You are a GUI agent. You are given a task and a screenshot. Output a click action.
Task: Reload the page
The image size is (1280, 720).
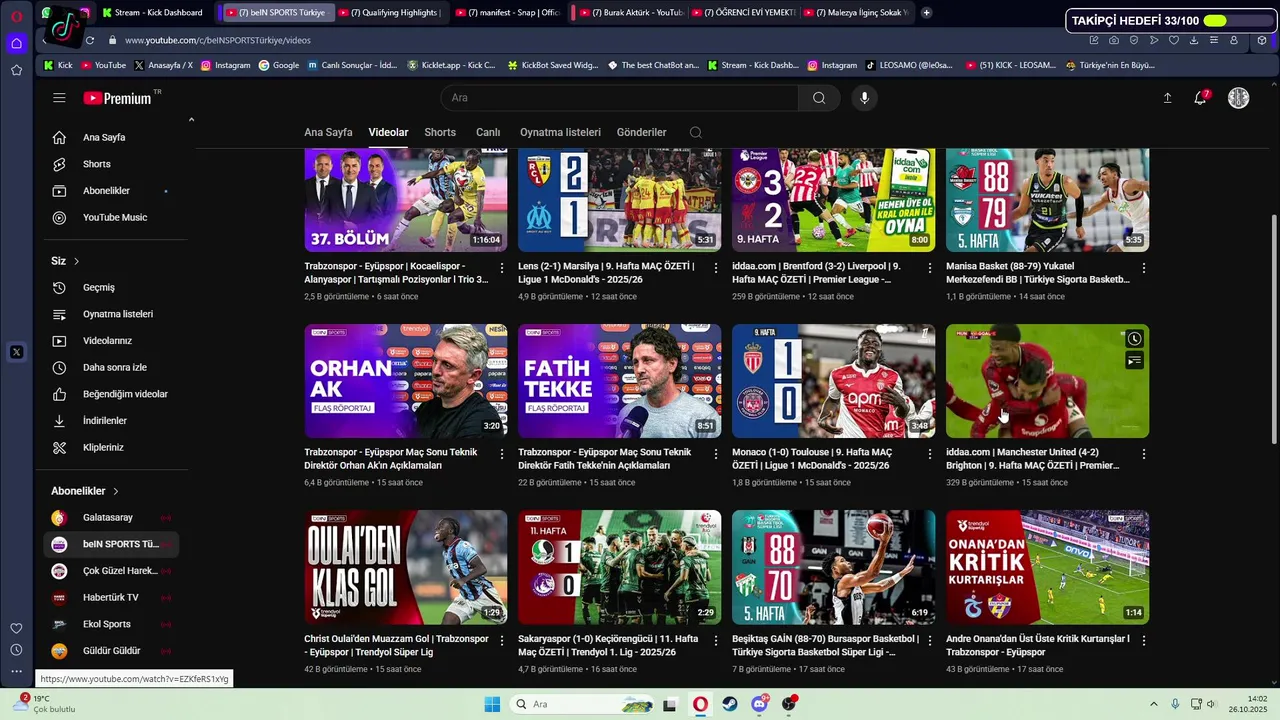[89, 40]
